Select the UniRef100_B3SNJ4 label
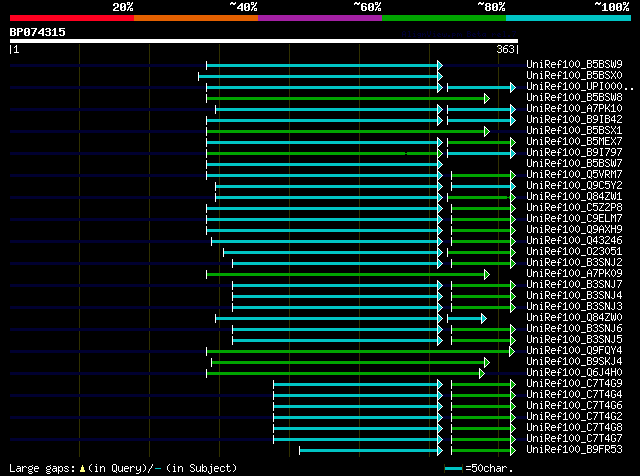Screen dimensions: 640x476 click(574, 296)
